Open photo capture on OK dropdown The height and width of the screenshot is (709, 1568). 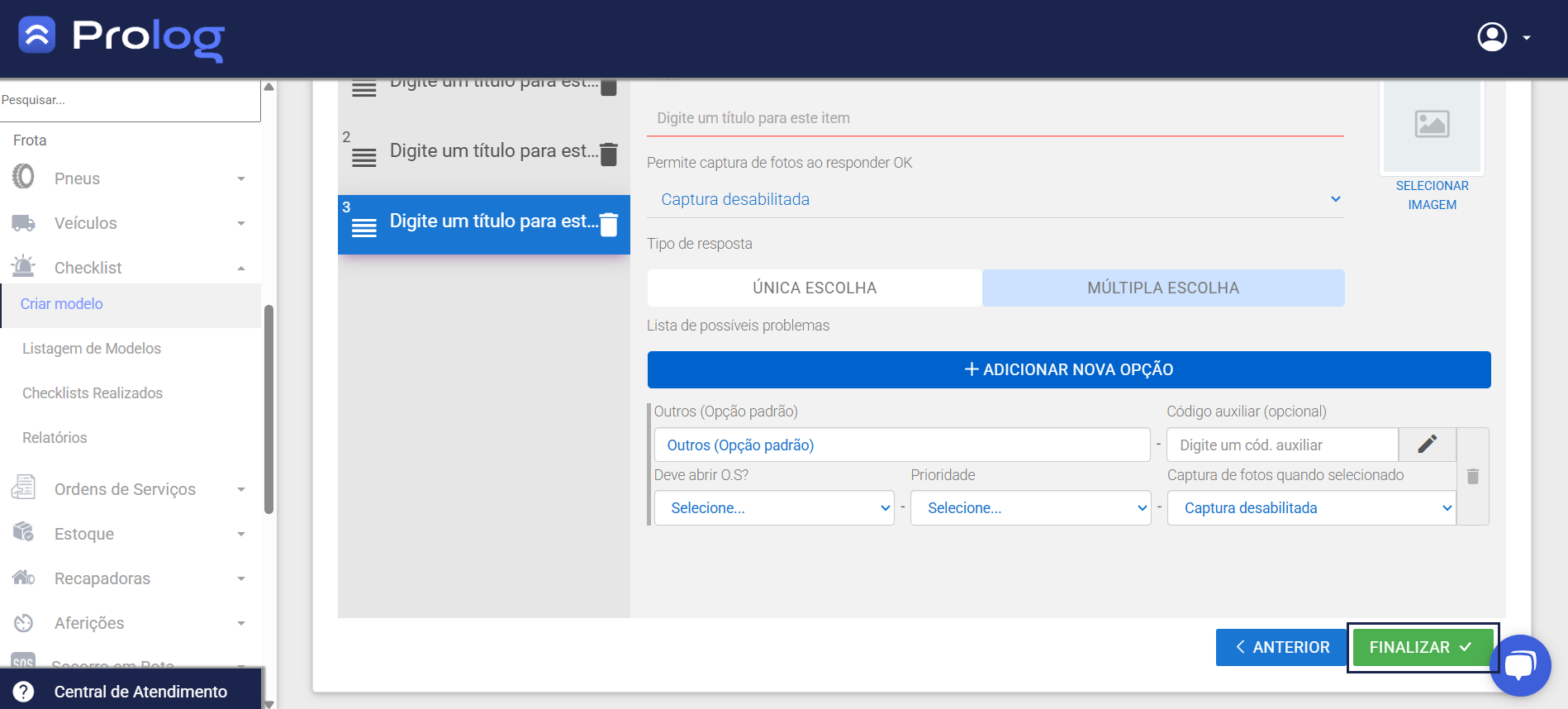(x=995, y=199)
